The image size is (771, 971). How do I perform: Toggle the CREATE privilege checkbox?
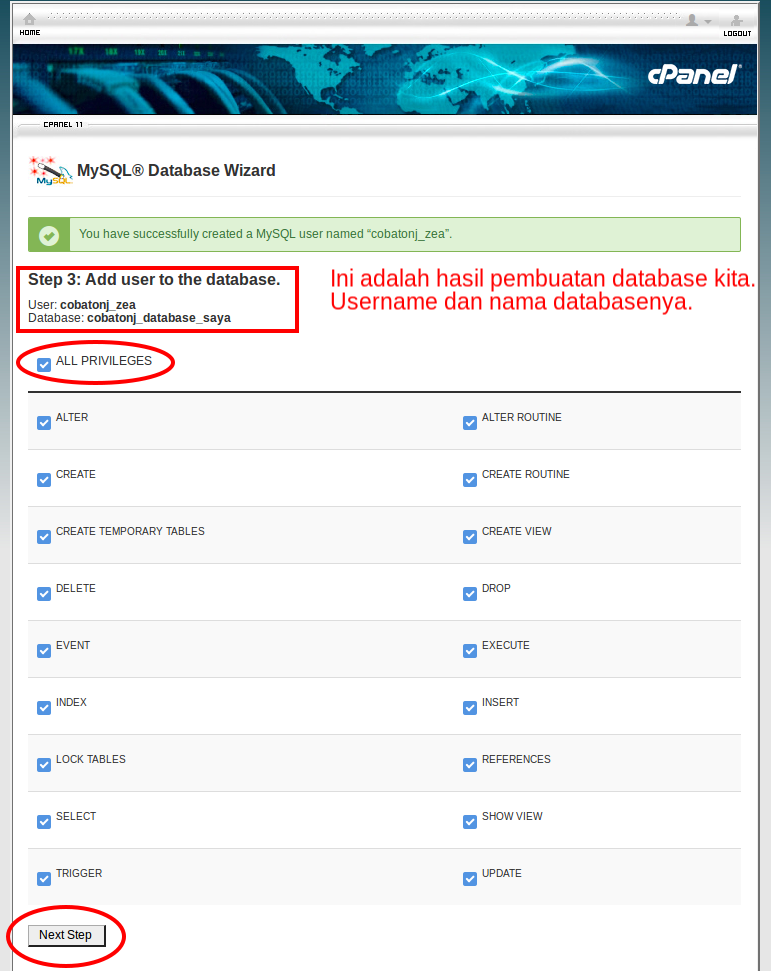click(44, 480)
